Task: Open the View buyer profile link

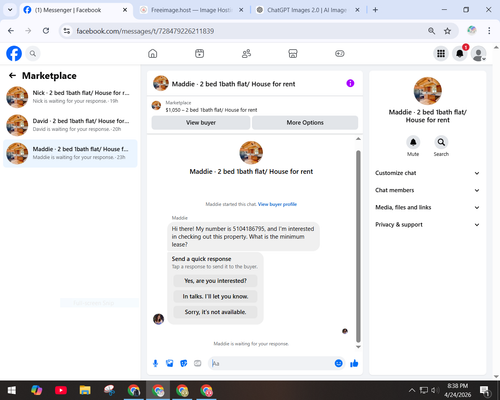Action: (277, 204)
